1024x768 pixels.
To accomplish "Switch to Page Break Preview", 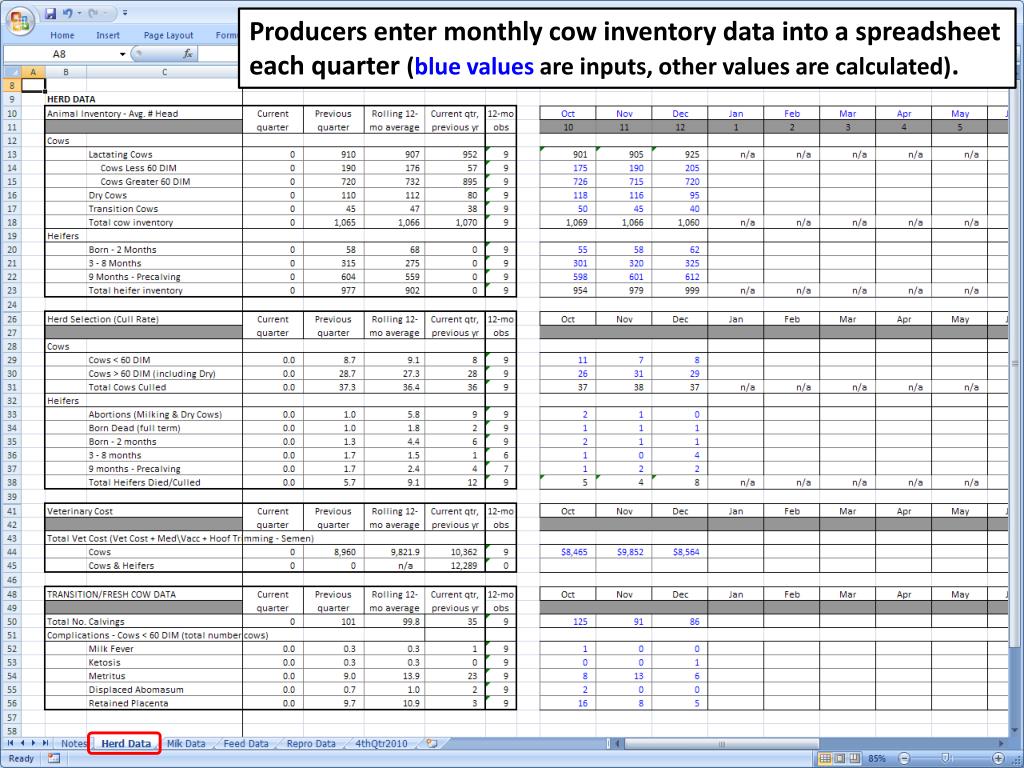I will (854, 758).
